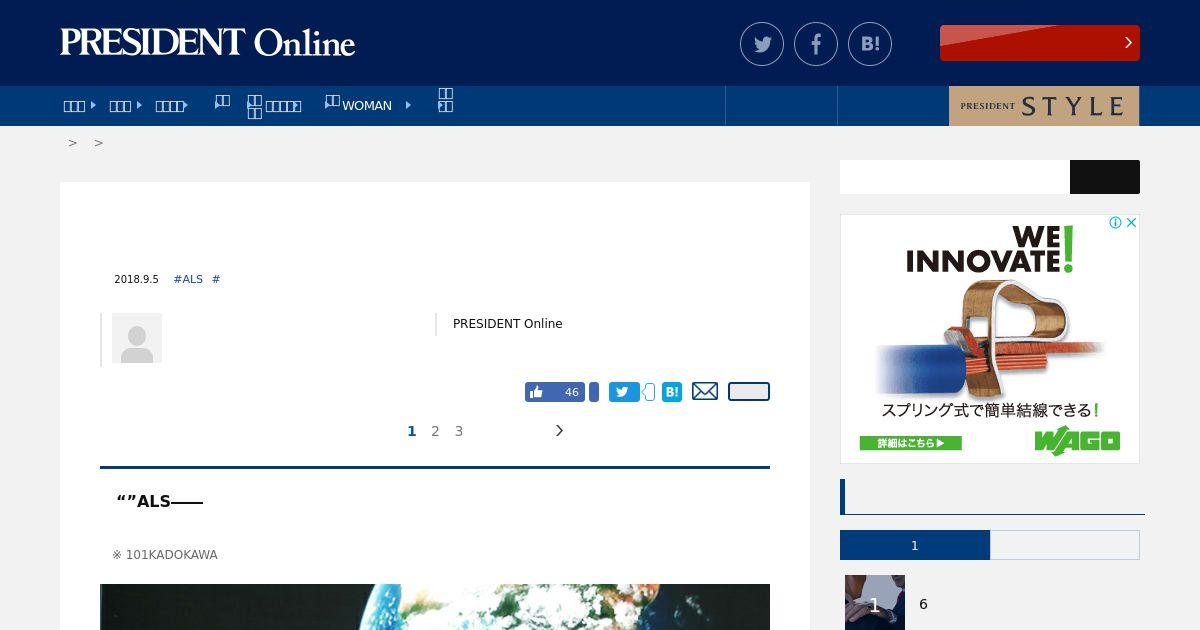Click the Hatena B! icon in the header
Screen dimensions: 1200x630
[870, 44]
